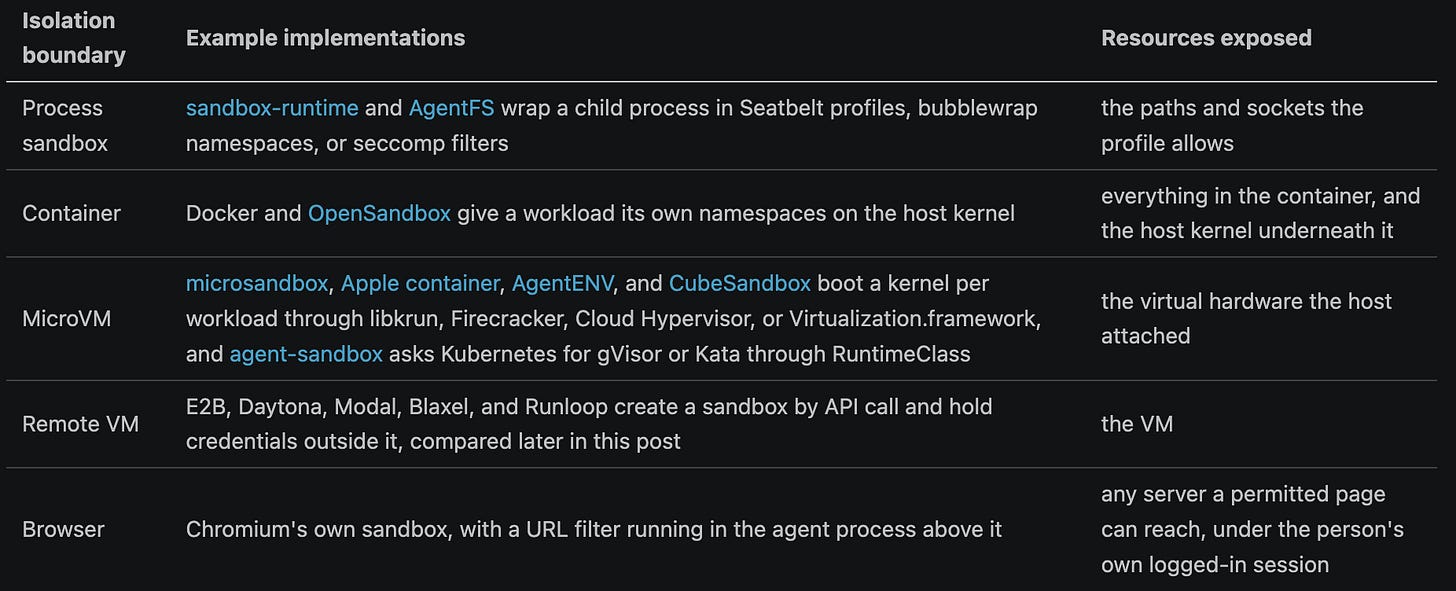The height and width of the screenshot is (591, 1456).
Task: Click the Chromium's own sandbox description text
Action: (x=594, y=529)
